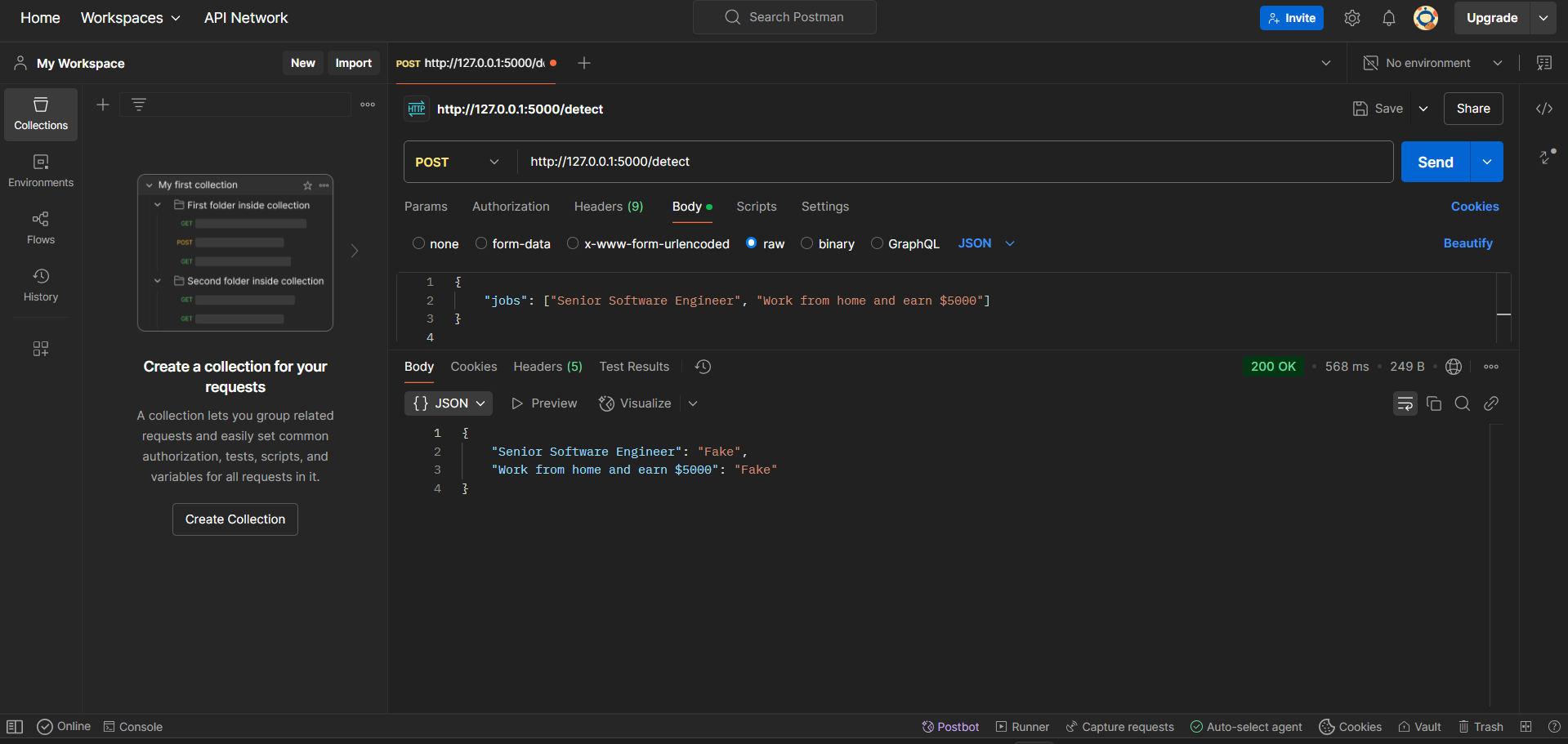Show response history clock icon
Viewport: 1568px width, 744px height.
[703, 367]
